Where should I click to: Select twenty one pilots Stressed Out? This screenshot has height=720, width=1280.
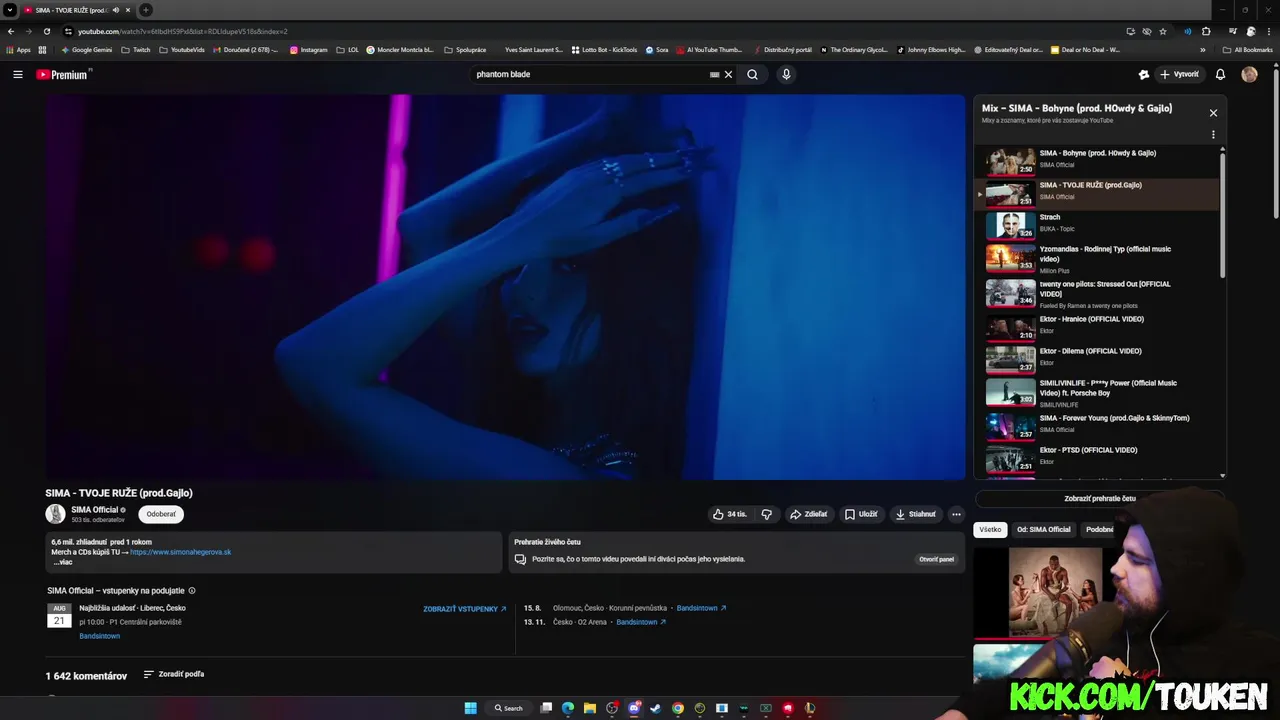coord(1097,293)
